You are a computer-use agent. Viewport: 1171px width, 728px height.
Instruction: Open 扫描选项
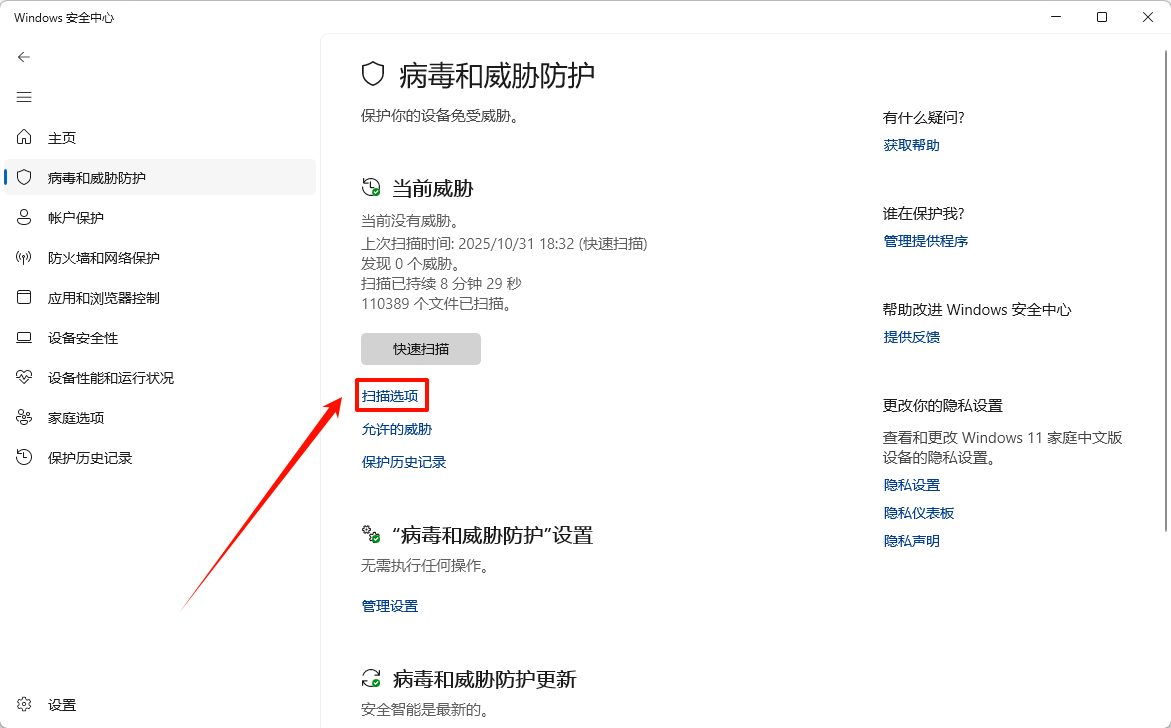pyautogui.click(x=391, y=394)
